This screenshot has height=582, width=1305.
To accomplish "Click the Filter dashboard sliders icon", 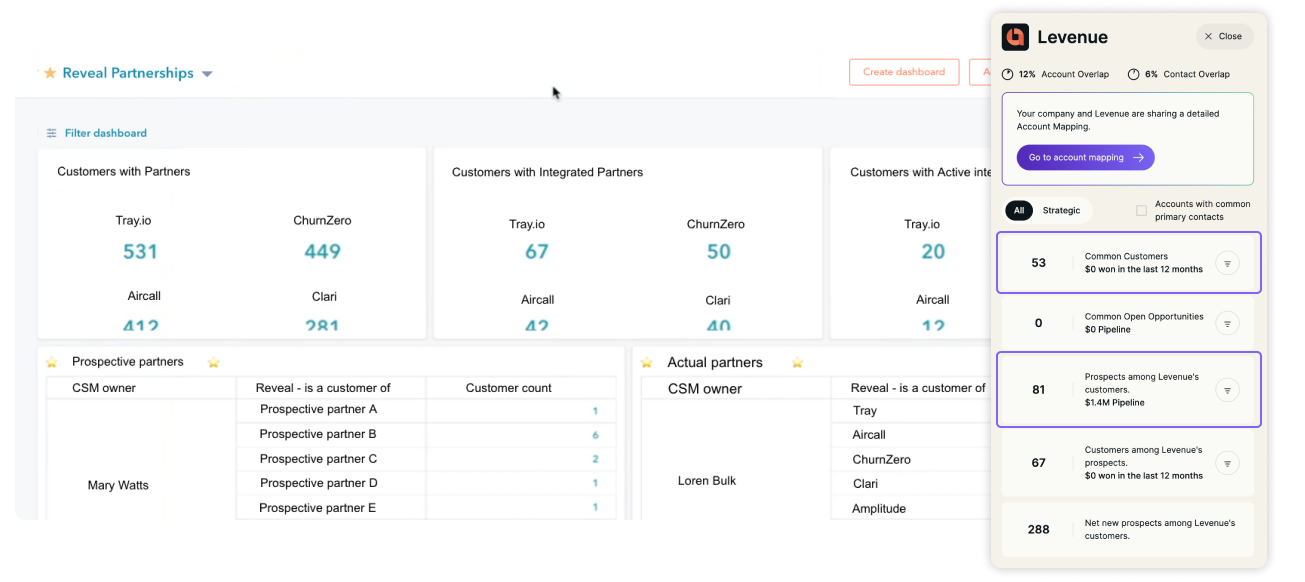I will [x=52, y=133].
